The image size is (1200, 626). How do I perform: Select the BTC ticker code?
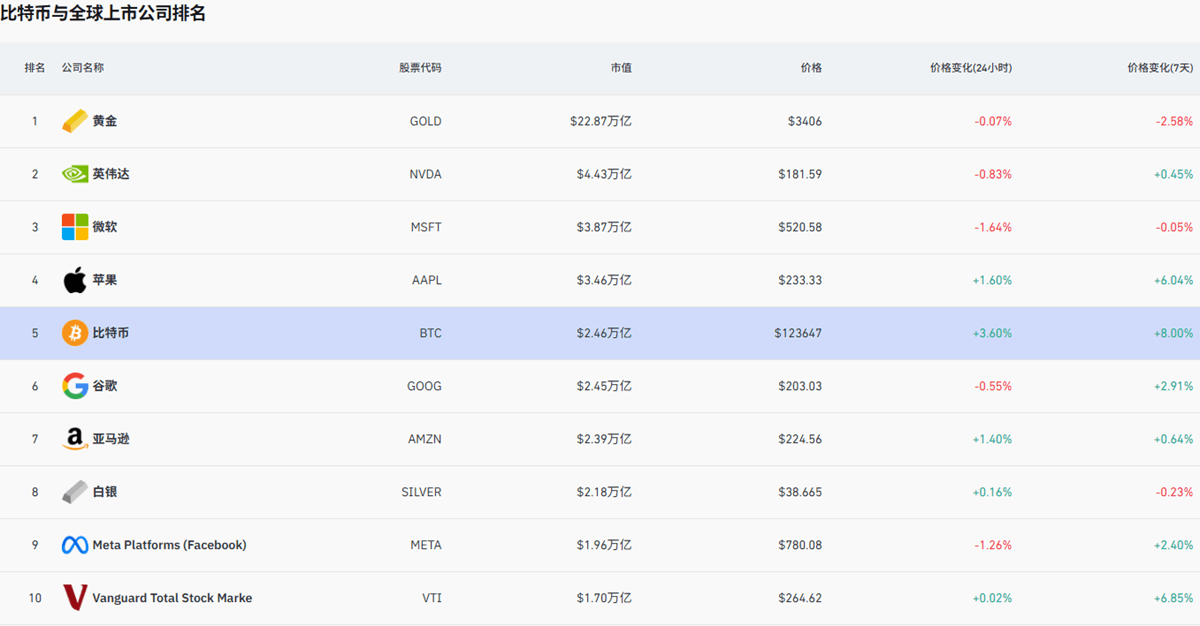pos(430,333)
